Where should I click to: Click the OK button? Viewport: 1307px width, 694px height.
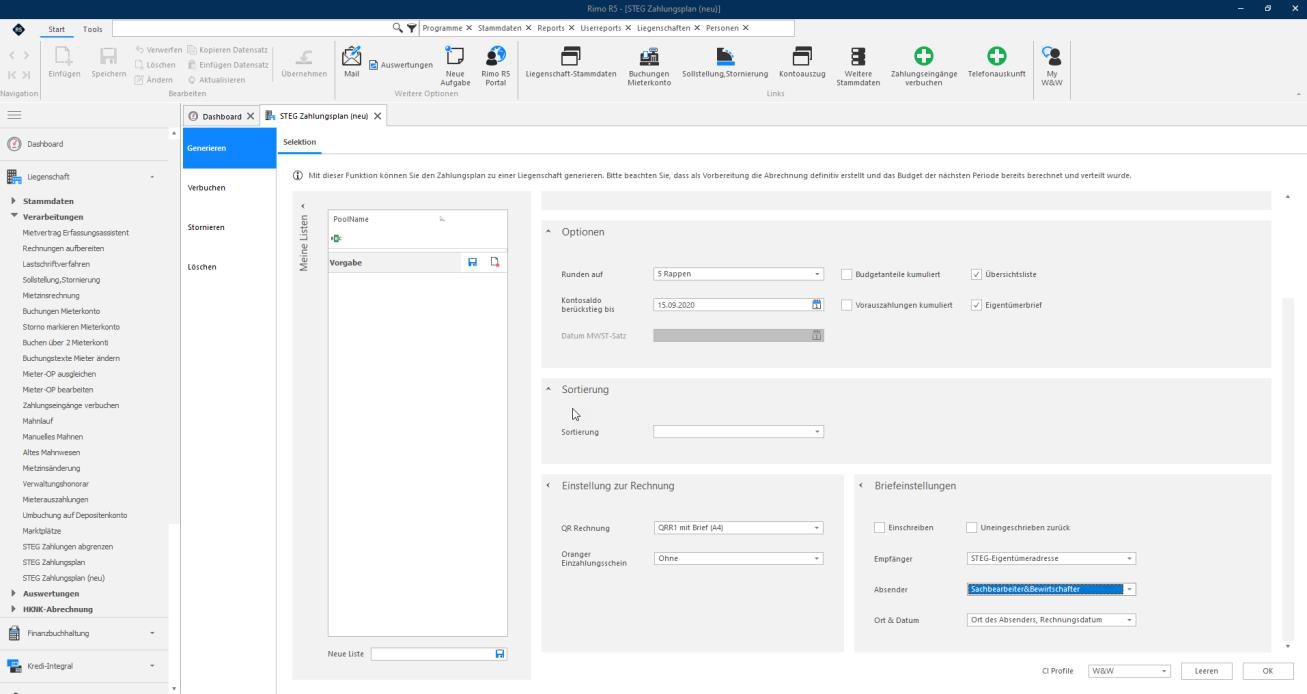point(1267,671)
